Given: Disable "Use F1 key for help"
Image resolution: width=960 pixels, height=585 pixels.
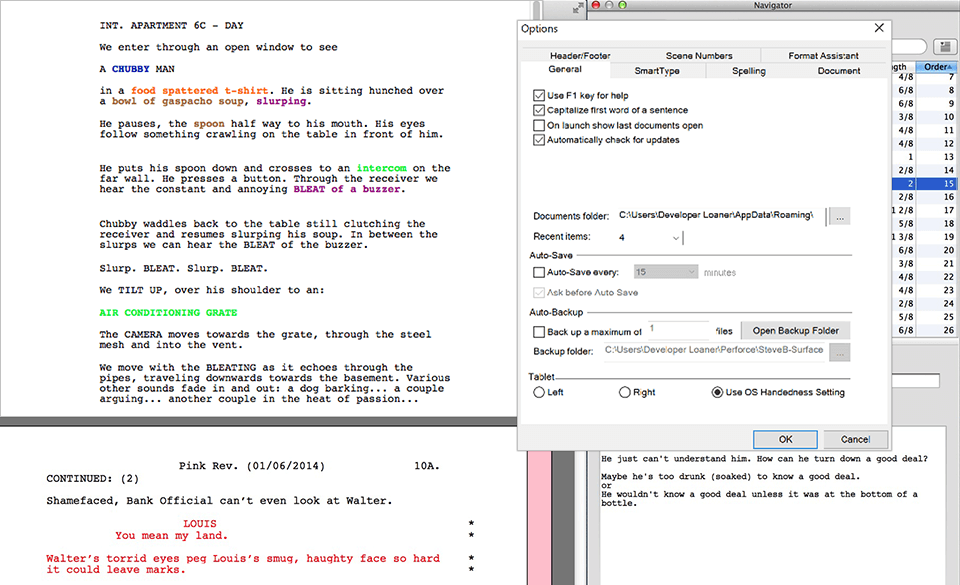Looking at the screenshot, I should 538,96.
